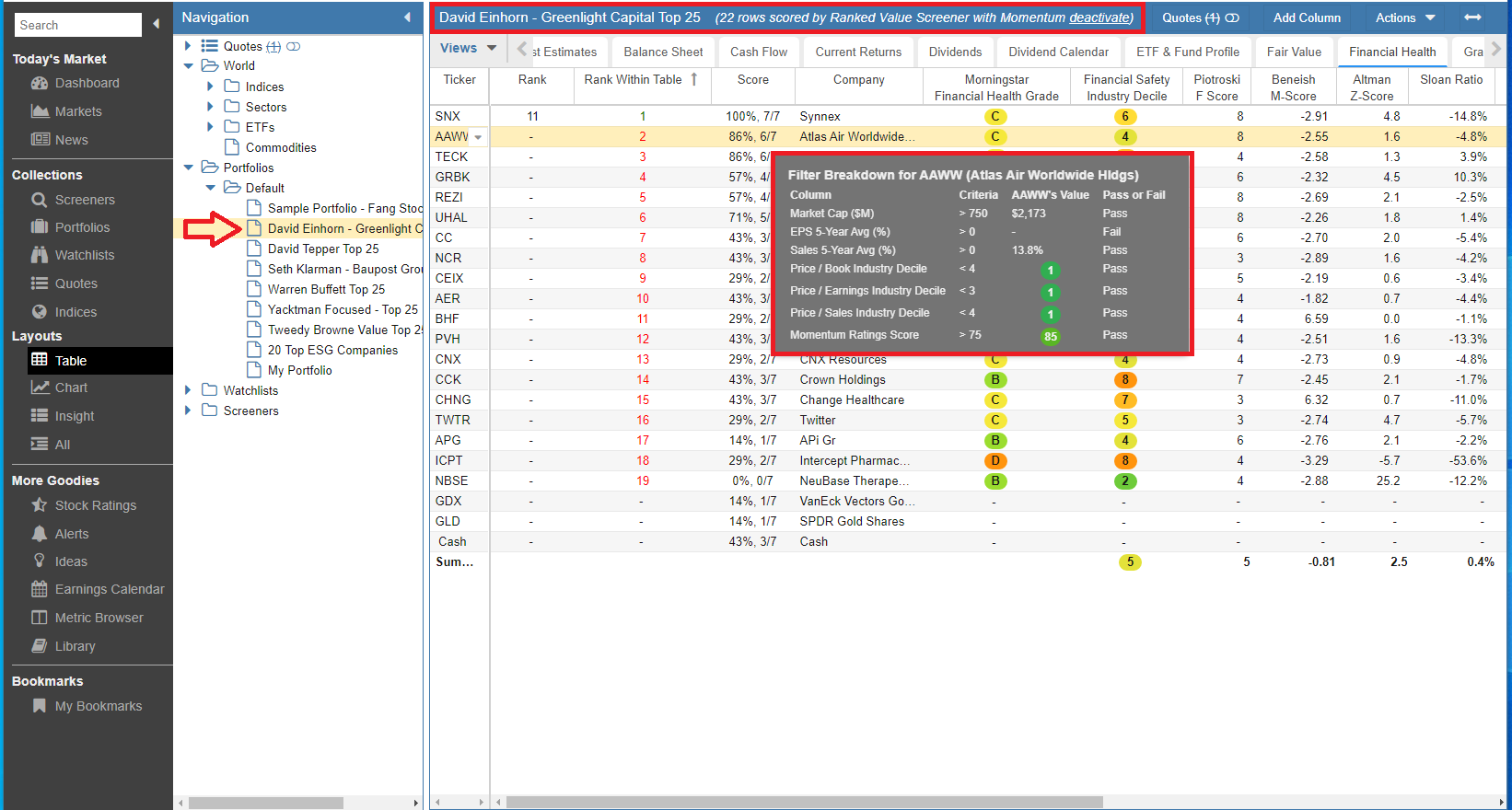Switch to Fair Value tab
1512x810 pixels.
[1294, 52]
